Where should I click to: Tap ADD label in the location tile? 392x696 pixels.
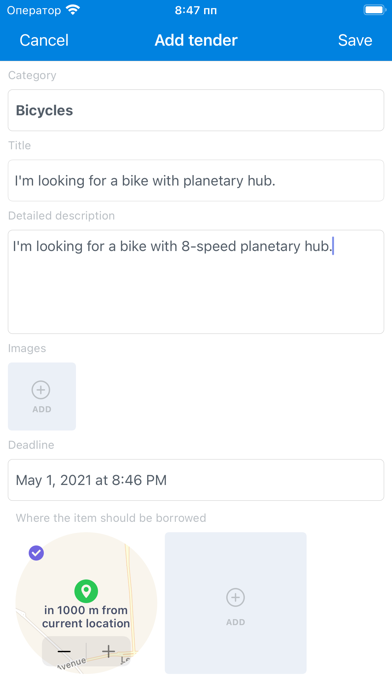pyautogui.click(x=235, y=622)
